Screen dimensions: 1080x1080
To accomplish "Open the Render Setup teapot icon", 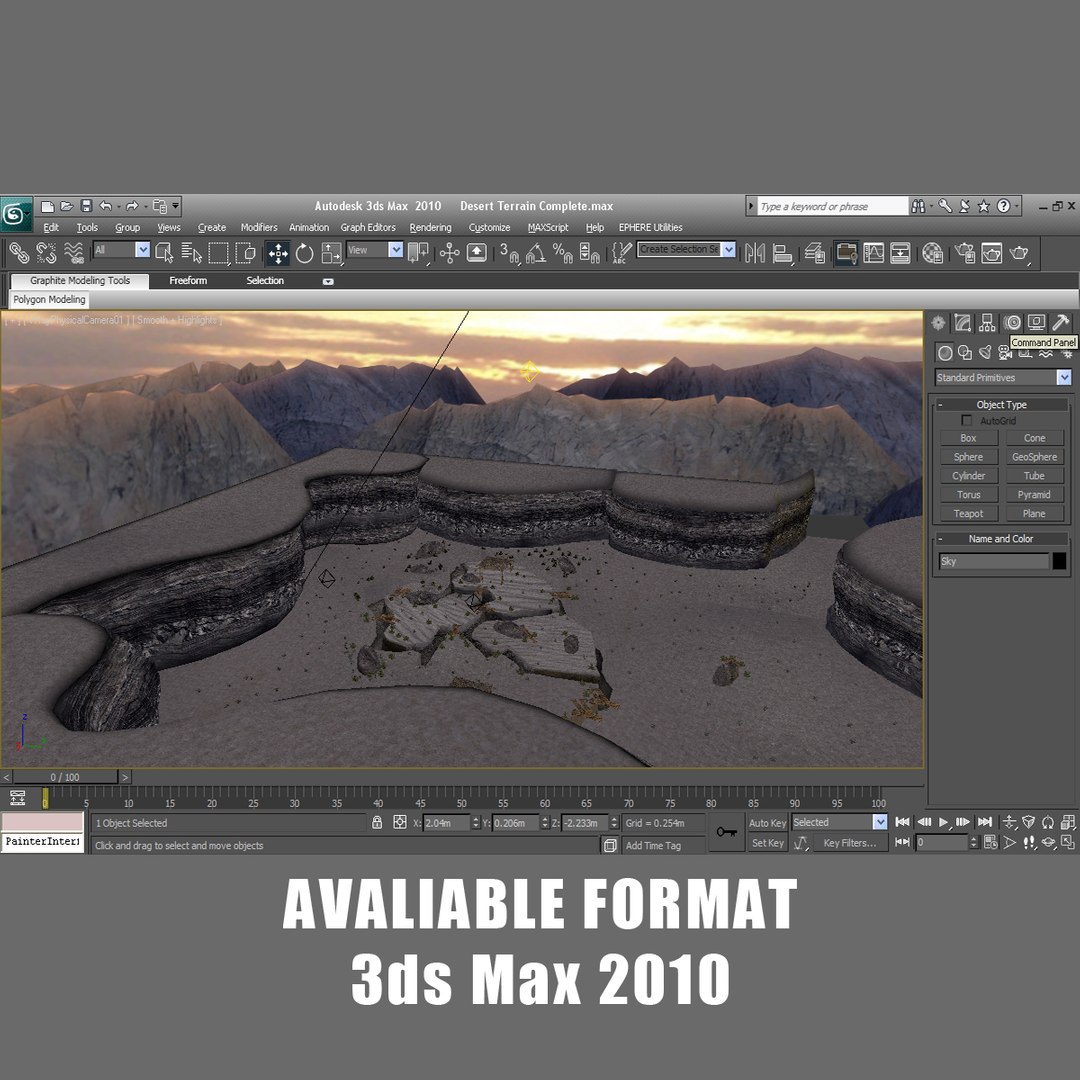I will click(x=964, y=253).
